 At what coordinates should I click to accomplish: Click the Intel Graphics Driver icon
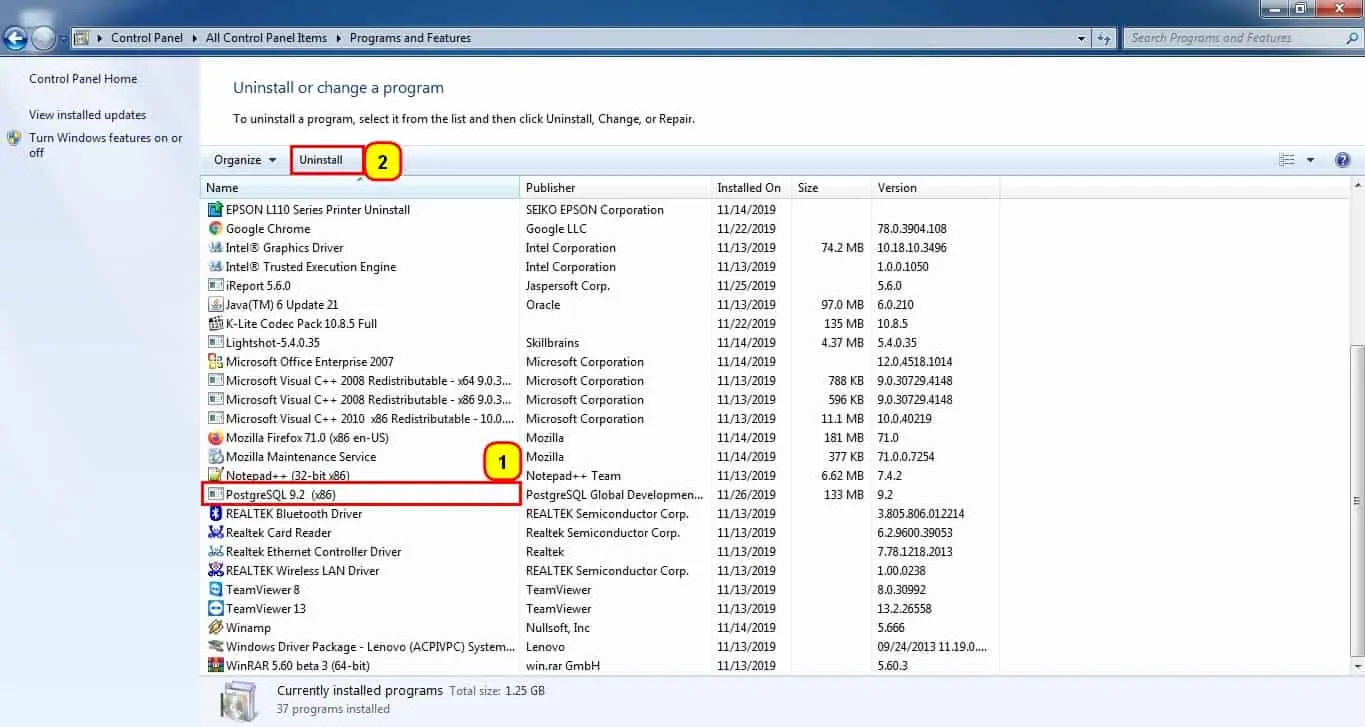[x=215, y=248]
